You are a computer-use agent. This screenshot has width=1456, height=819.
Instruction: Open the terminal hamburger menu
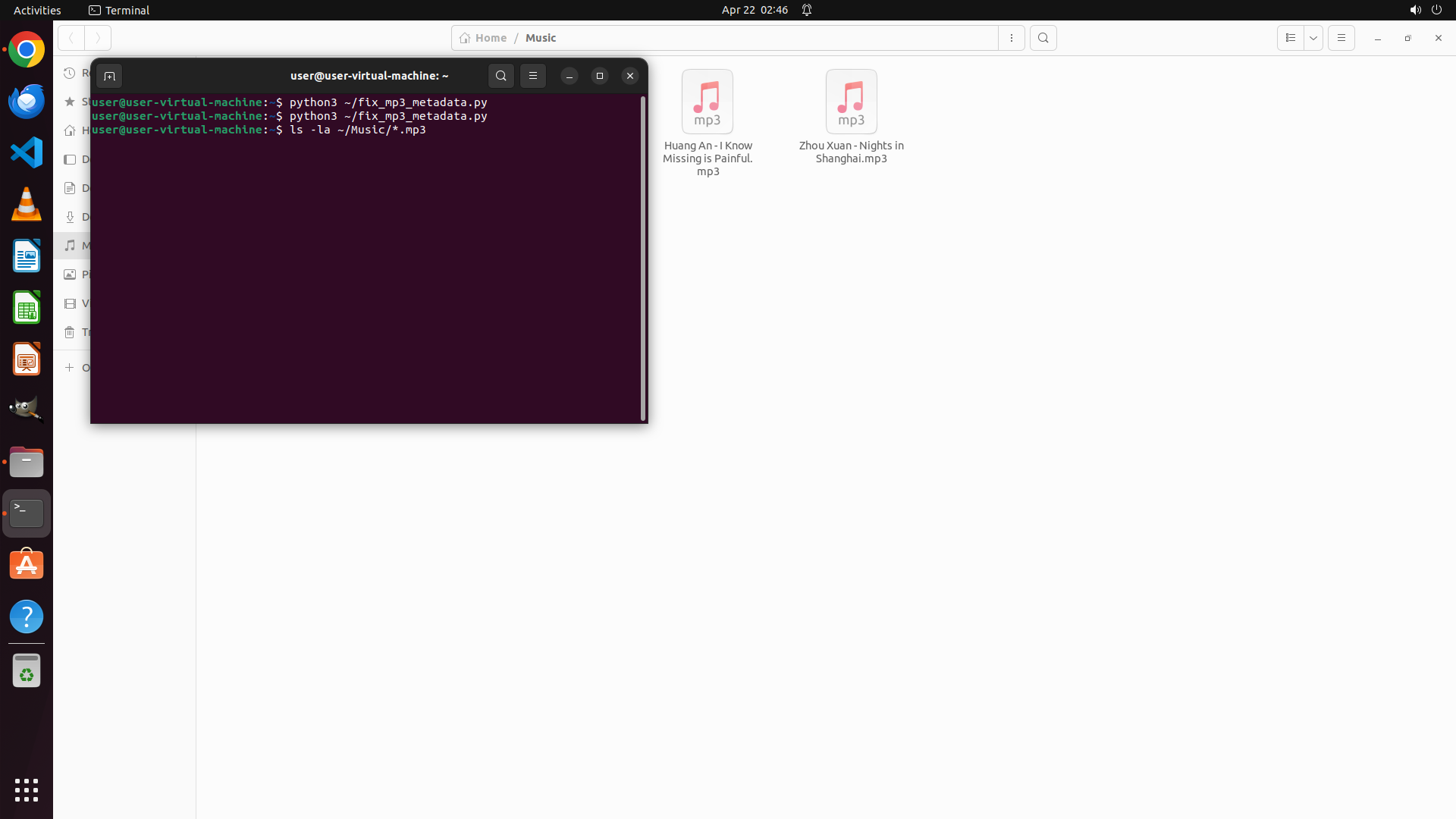(533, 76)
